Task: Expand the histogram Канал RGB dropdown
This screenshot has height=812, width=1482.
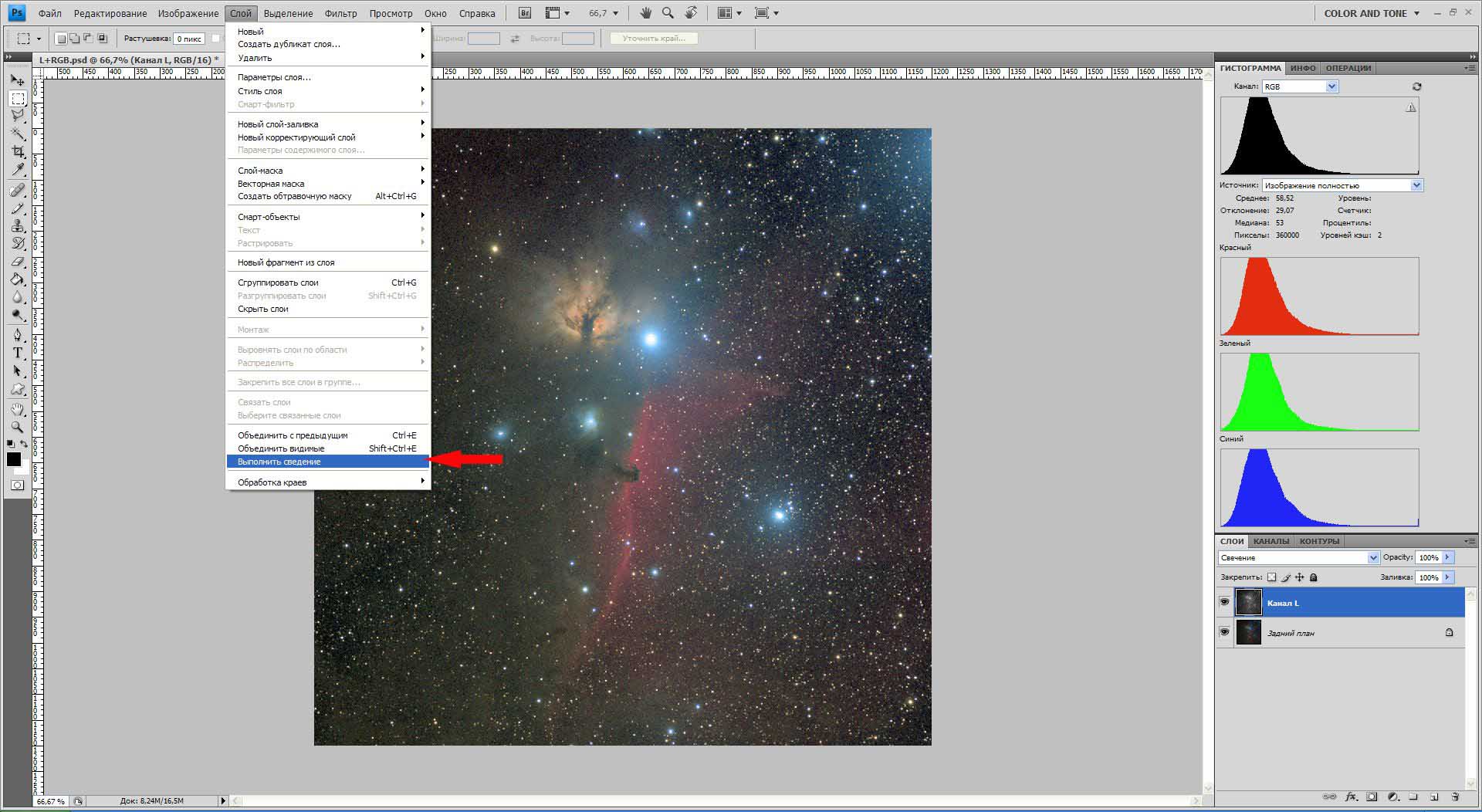Action: click(1300, 86)
